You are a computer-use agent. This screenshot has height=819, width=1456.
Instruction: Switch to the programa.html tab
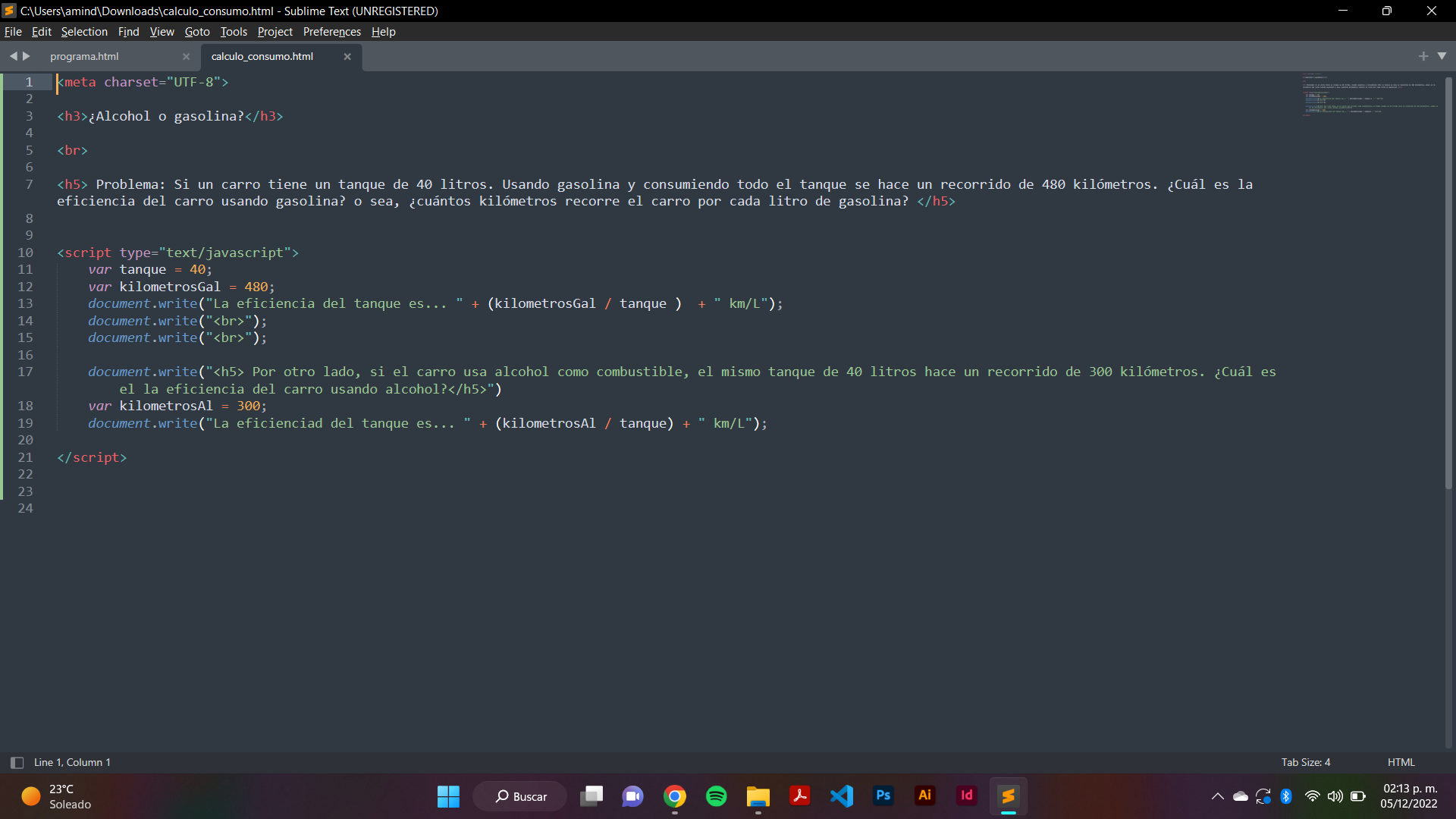pos(83,56)
